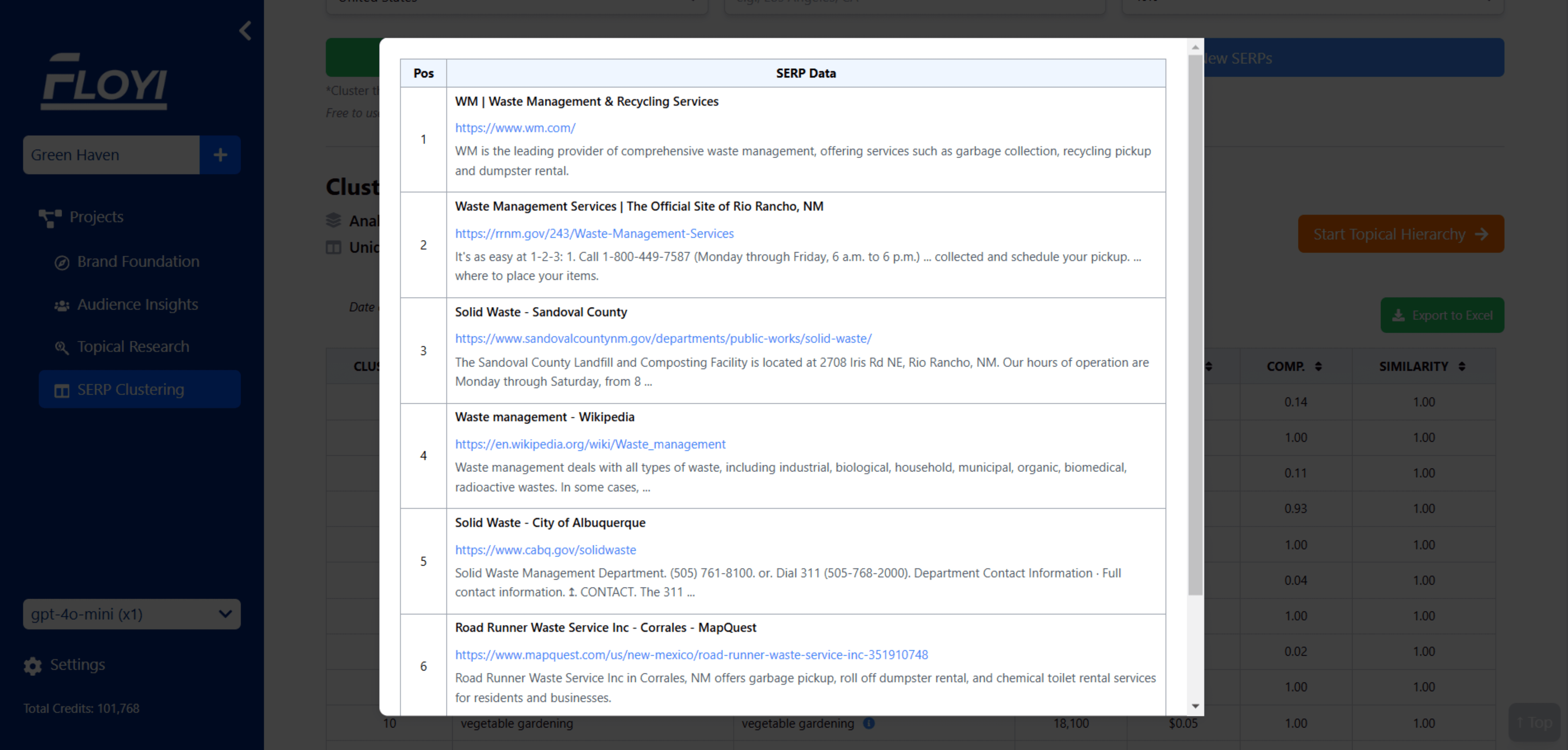The width and height of the screenshot is (1568, 750).
Task: Open the gpt-4o-mini model dropdown
Action: [x=131, y=614]
